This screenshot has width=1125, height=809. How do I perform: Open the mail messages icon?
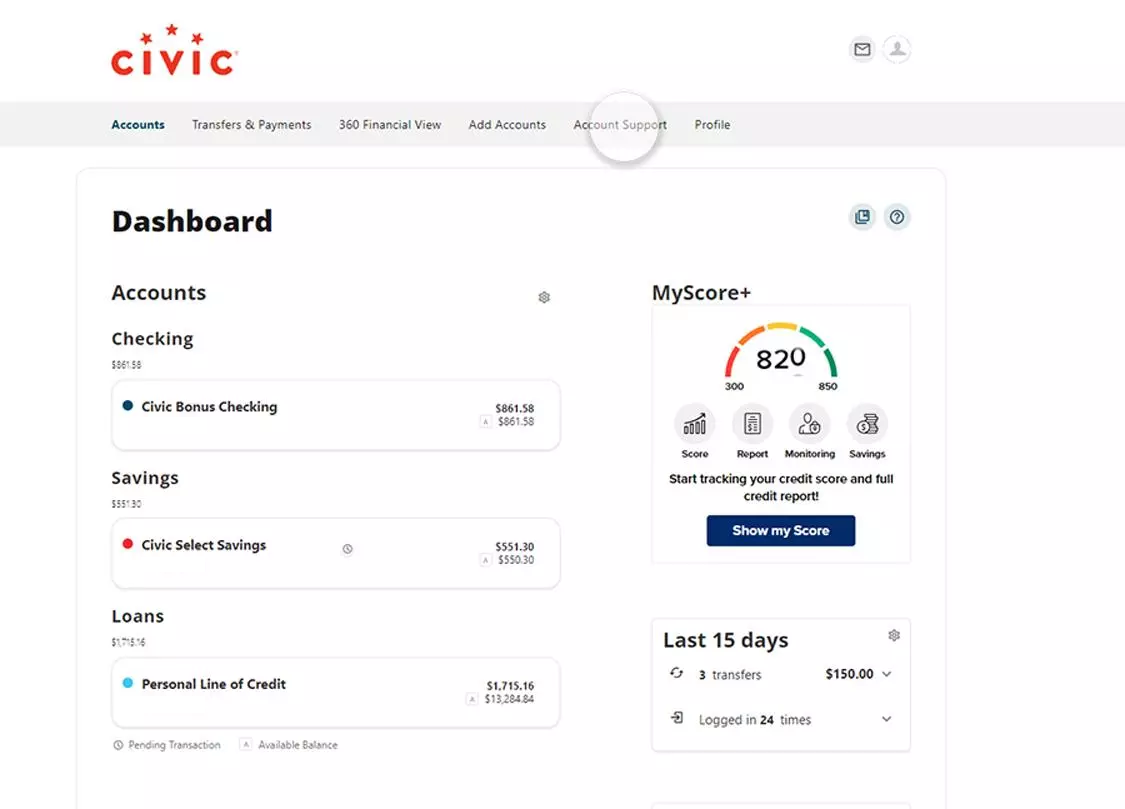tap(862, 49)
